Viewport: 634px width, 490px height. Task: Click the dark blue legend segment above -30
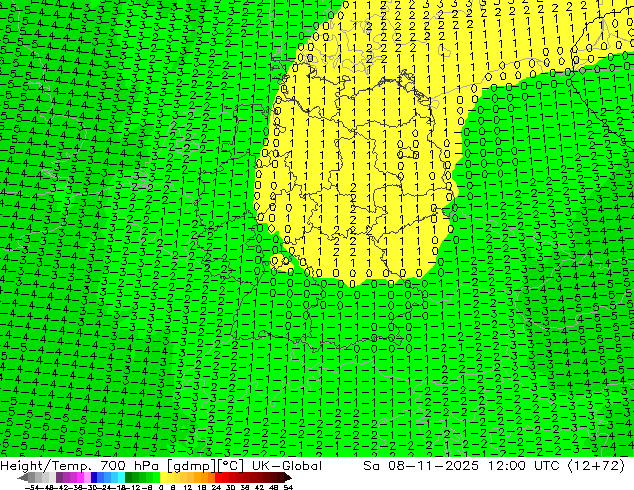[x=94, y=478]
